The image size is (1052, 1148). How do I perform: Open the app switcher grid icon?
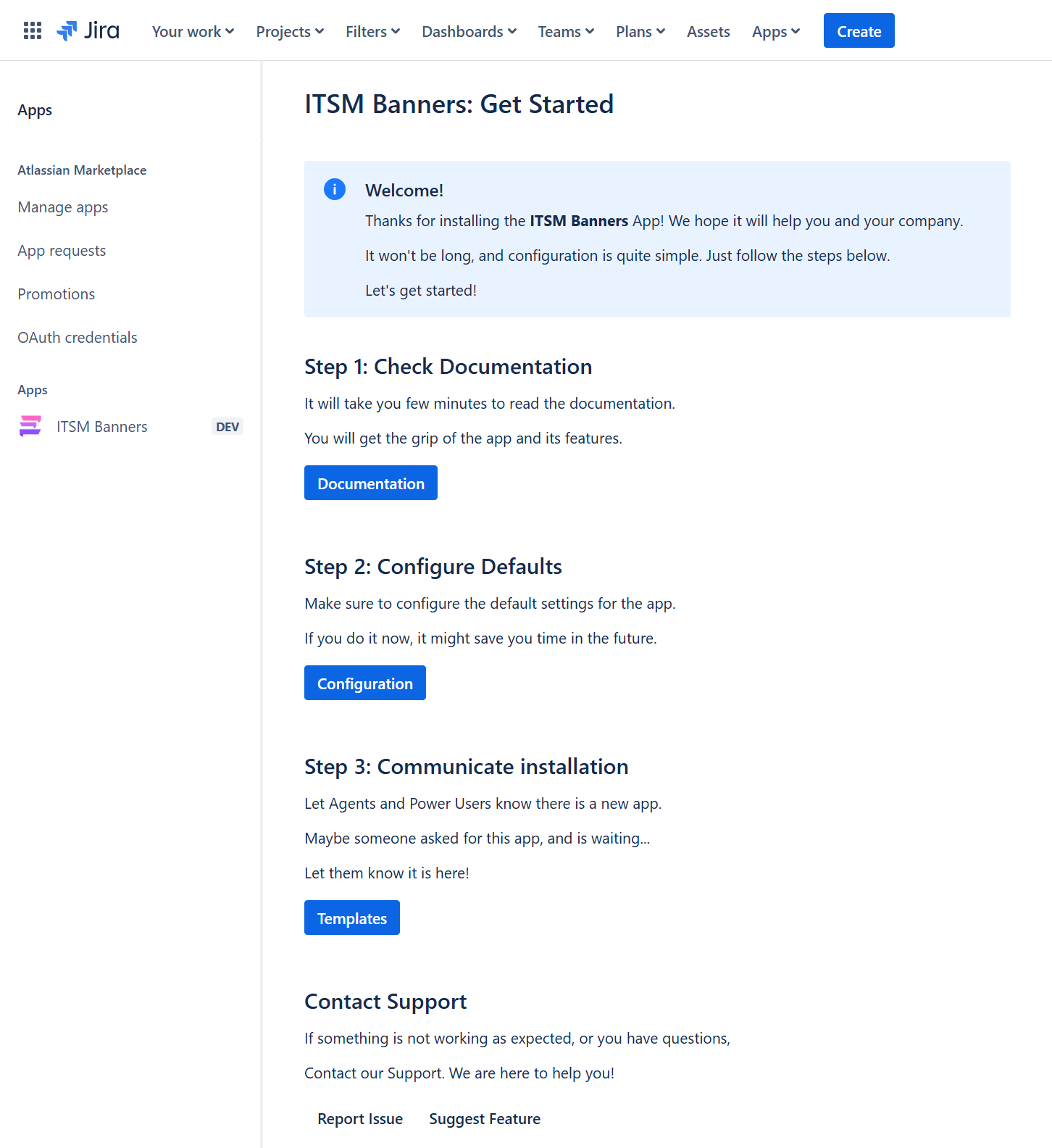pos(33,30)
